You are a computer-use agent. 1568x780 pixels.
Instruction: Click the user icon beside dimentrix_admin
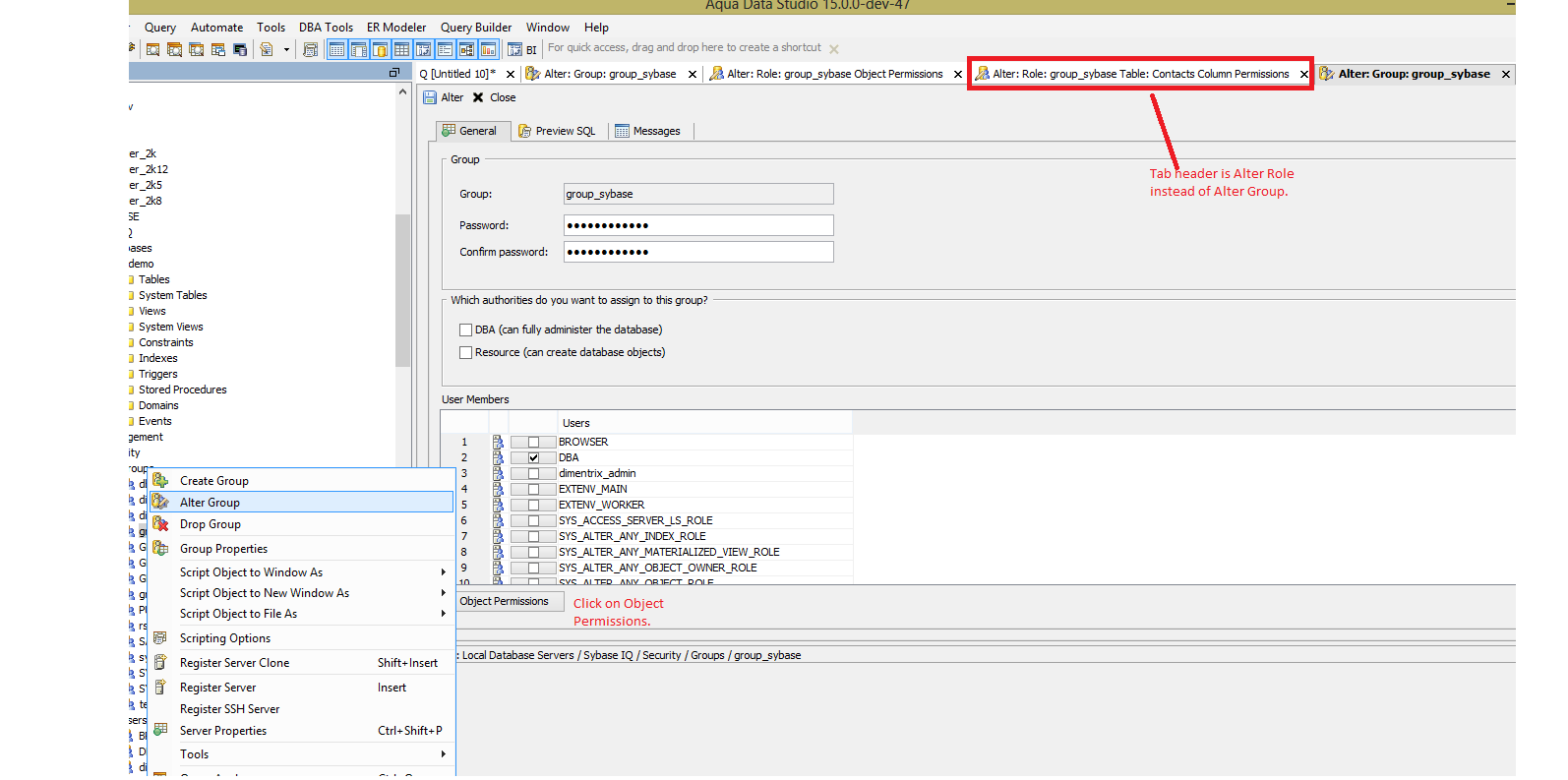[x=498, y=473]
